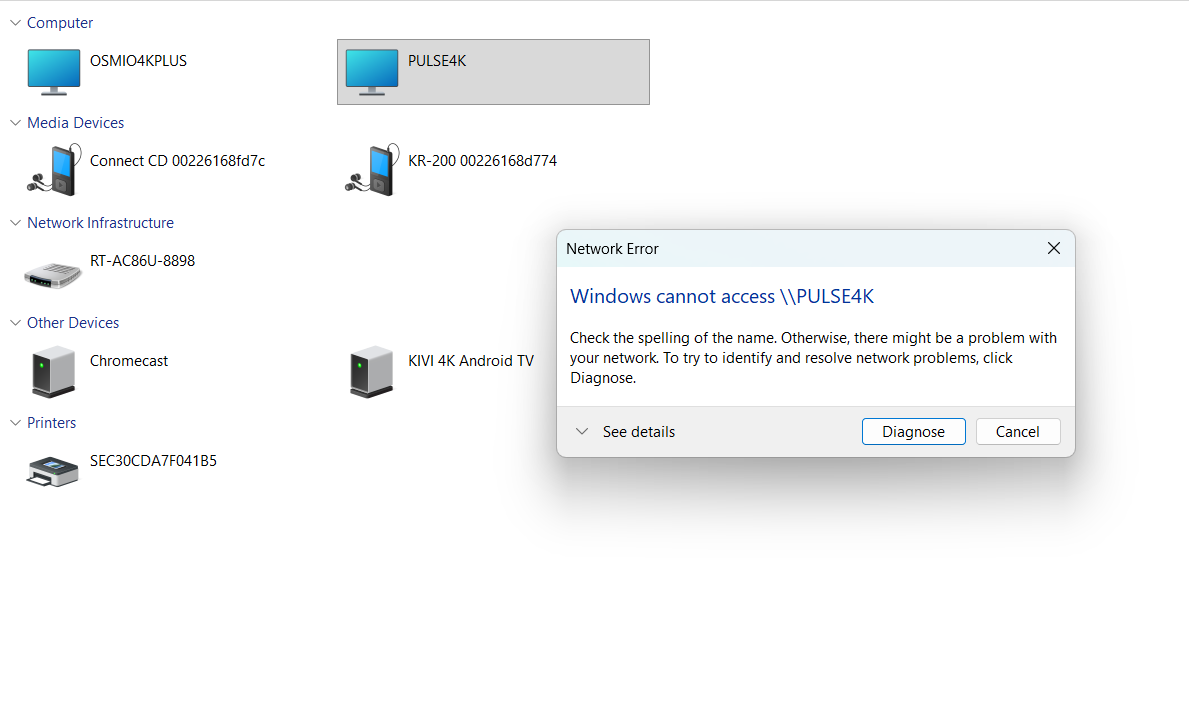Click the Printers group header

[x=52, y=423]
